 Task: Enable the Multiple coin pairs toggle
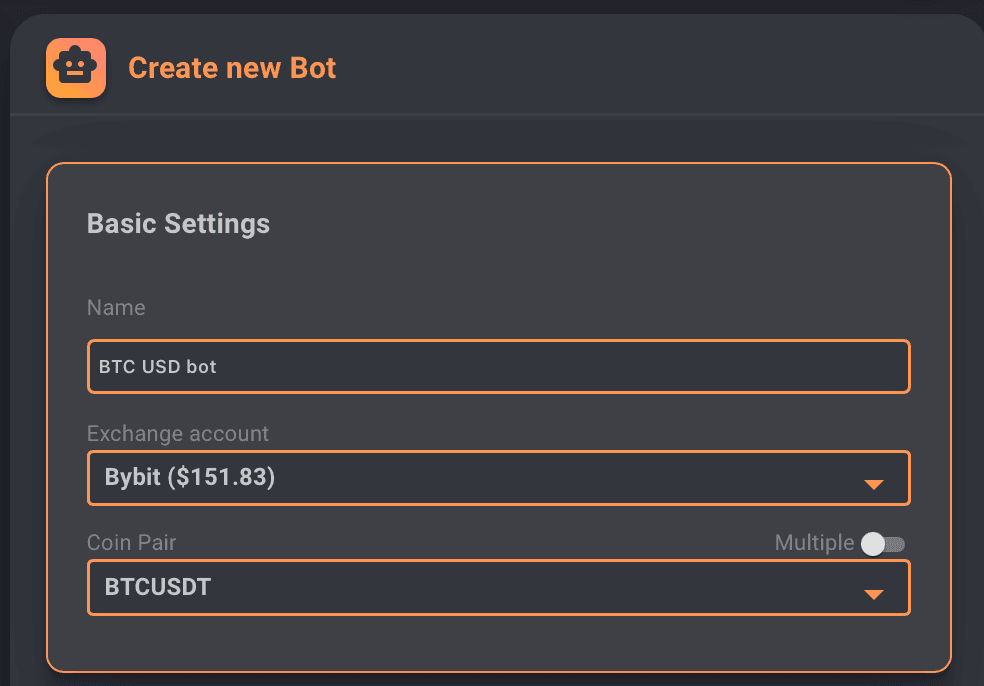click(883, 544)
